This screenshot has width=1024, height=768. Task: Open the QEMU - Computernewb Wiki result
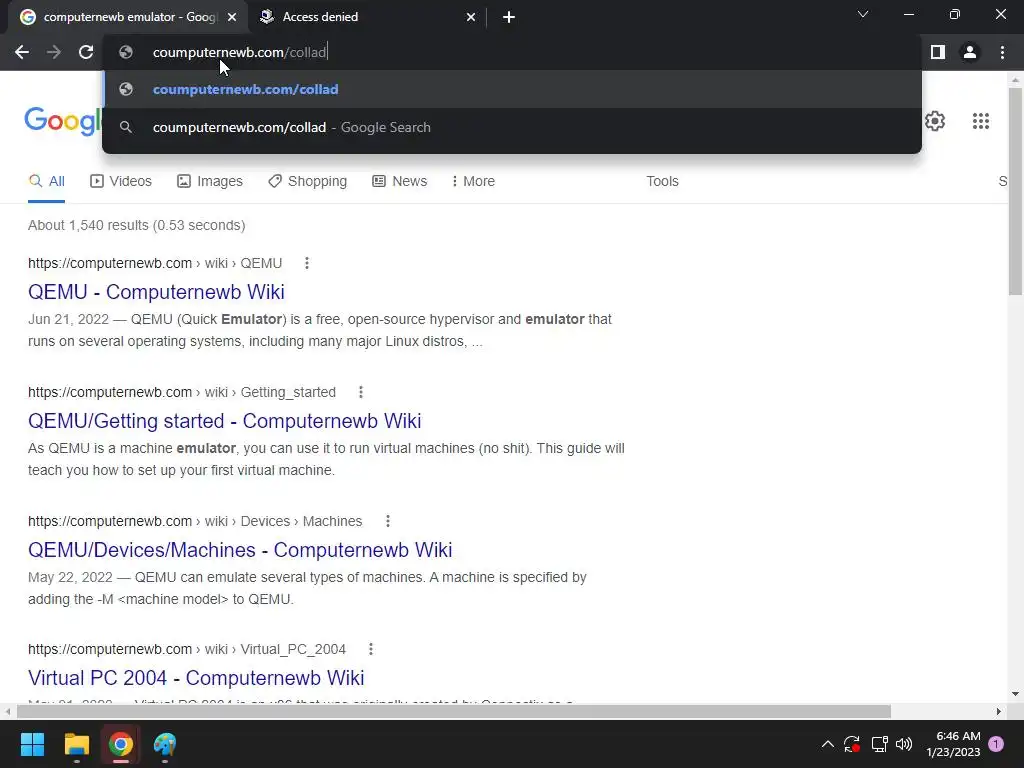point(156,292)
